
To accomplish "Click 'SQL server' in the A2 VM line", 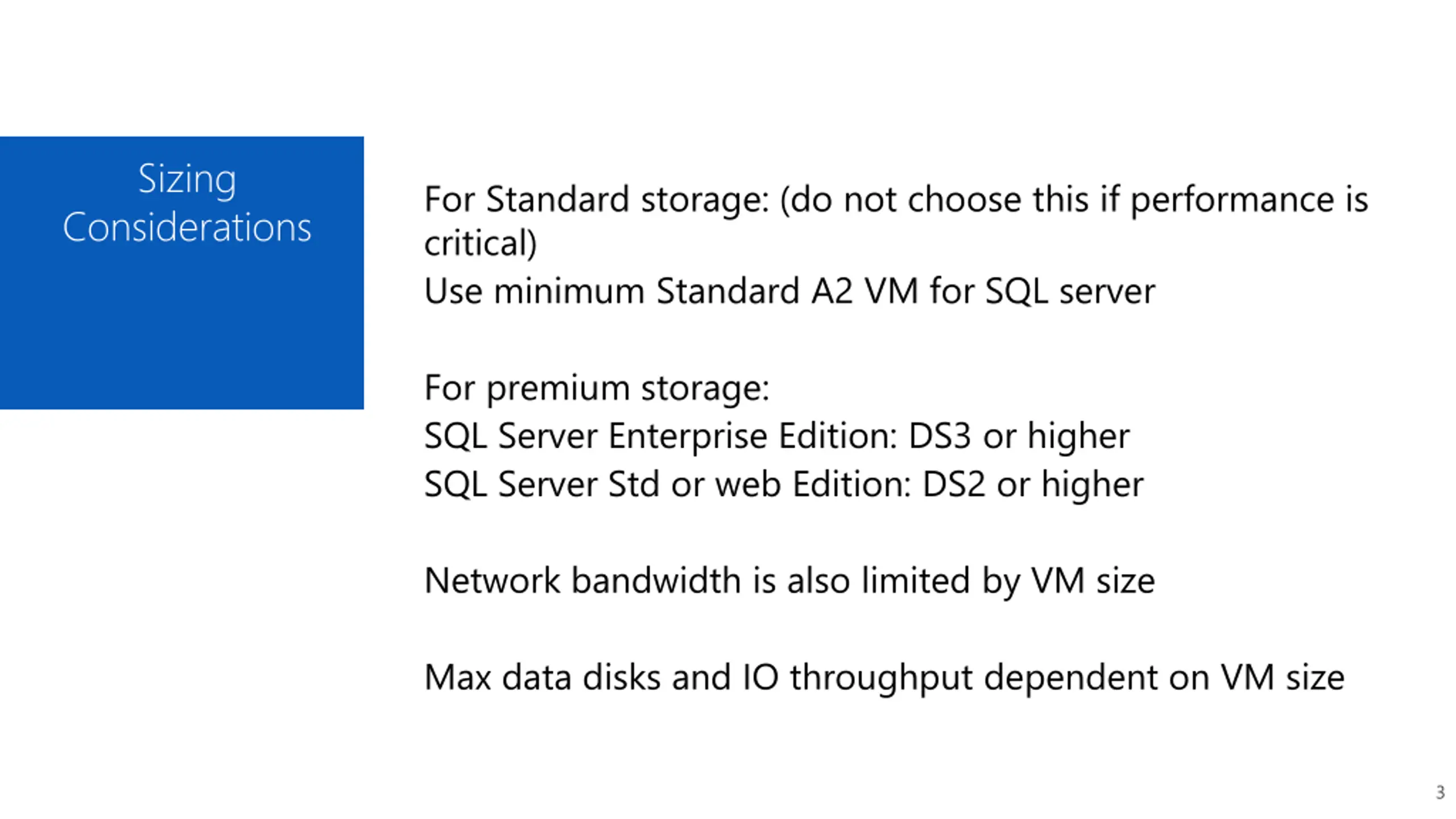I will (1070, 292).
